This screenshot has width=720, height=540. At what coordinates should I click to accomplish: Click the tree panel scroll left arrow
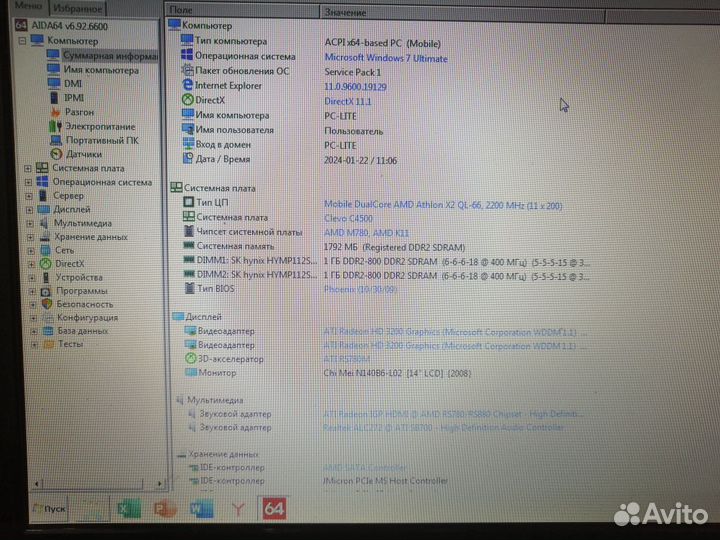coord(37,483)
